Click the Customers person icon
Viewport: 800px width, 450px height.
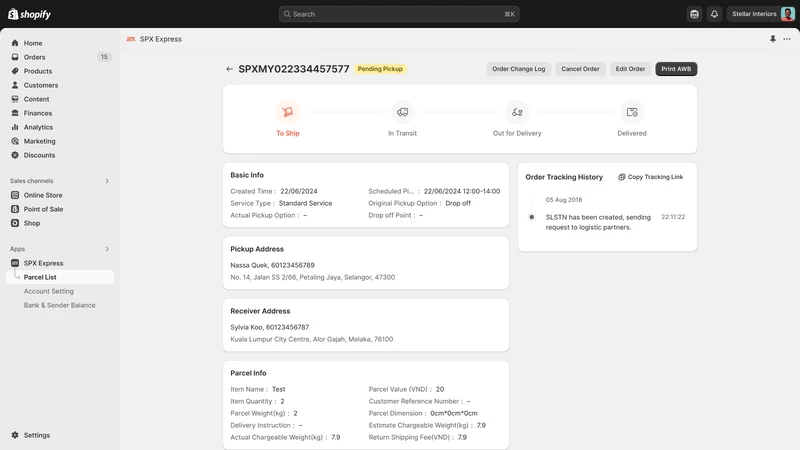(15, 85)
